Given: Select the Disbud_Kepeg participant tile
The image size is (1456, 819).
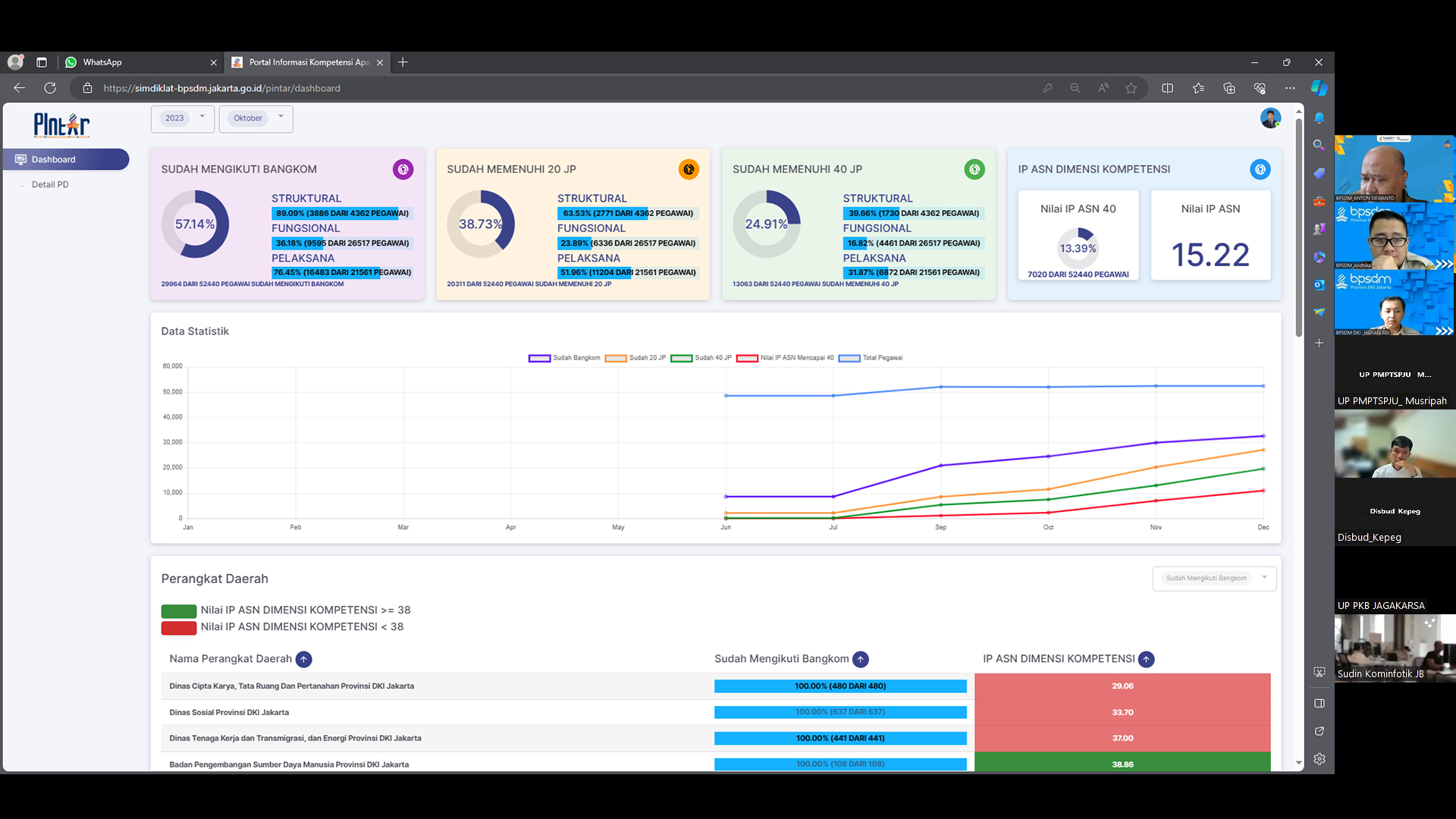Looking at the screenshot, I should click(1395, 512).
